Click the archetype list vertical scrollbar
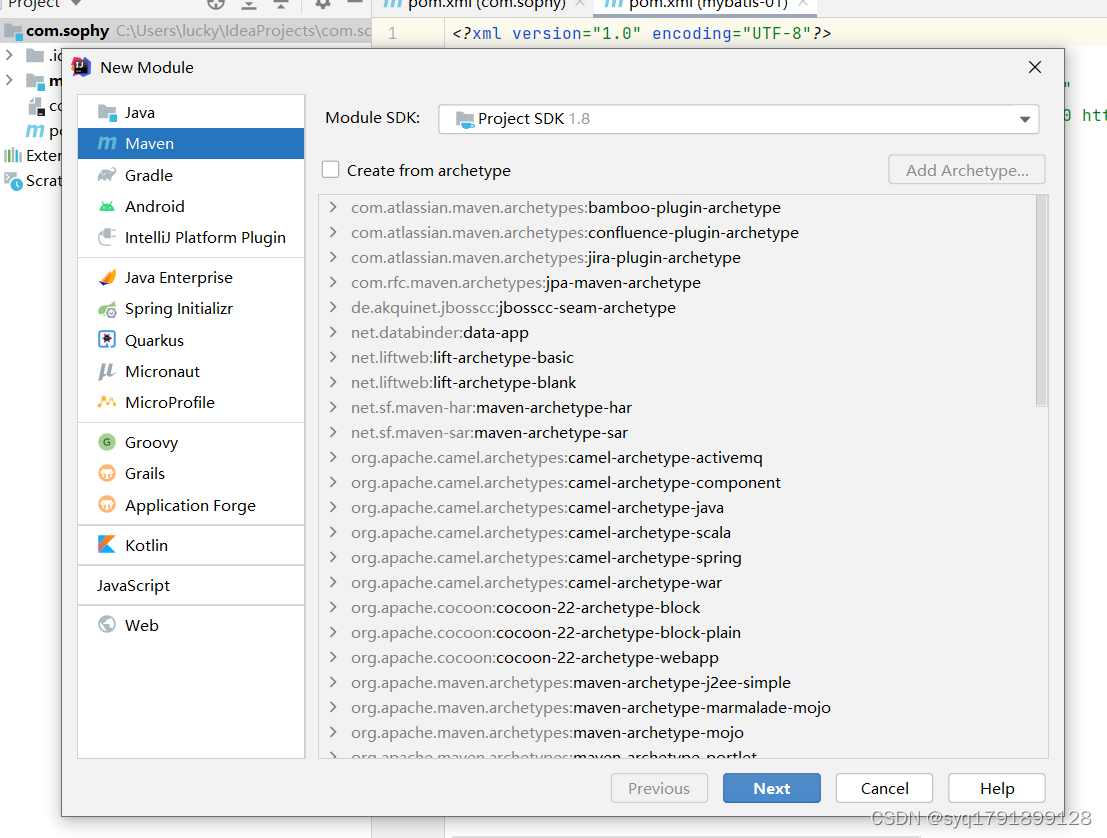 (1041, 301)
